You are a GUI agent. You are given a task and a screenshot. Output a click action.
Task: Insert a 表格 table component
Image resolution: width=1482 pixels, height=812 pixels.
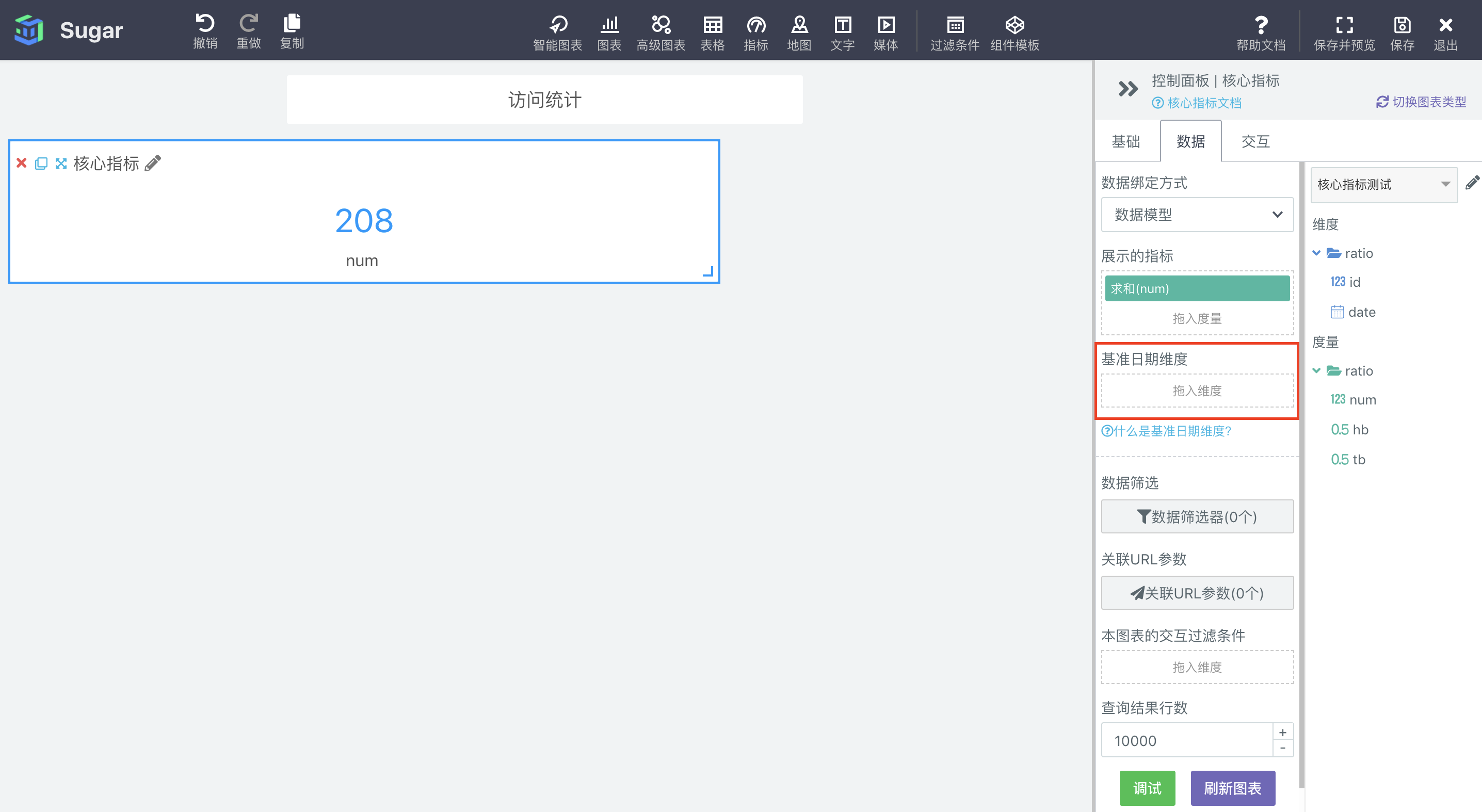712,33
